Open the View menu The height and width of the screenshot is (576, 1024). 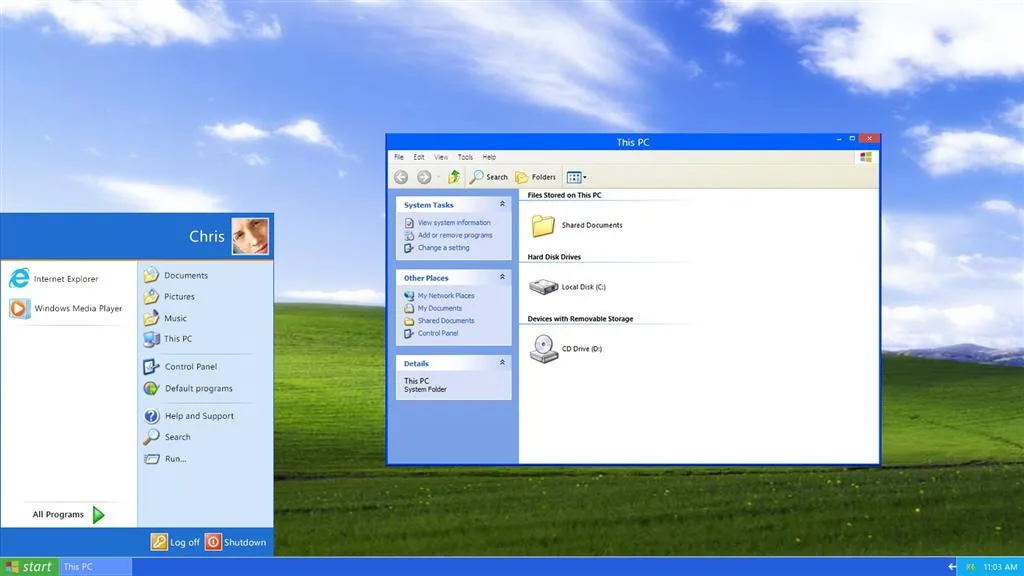[x=440, y=157]
